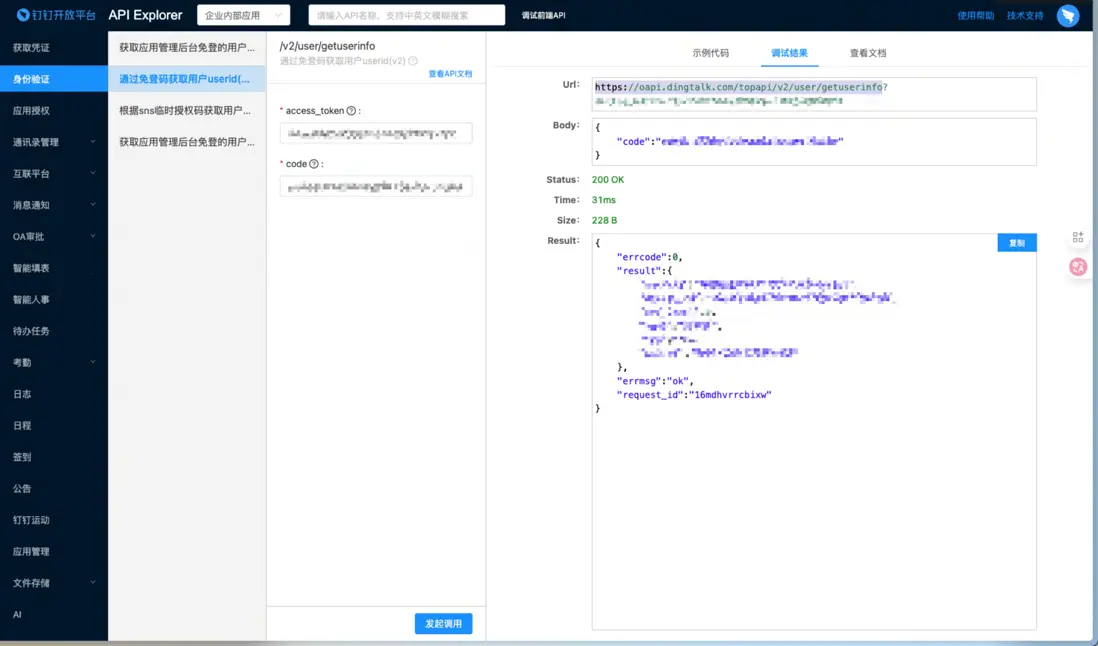Click the 复制 button on result box
This screenshot has height=646, width=1098.
1017,243
